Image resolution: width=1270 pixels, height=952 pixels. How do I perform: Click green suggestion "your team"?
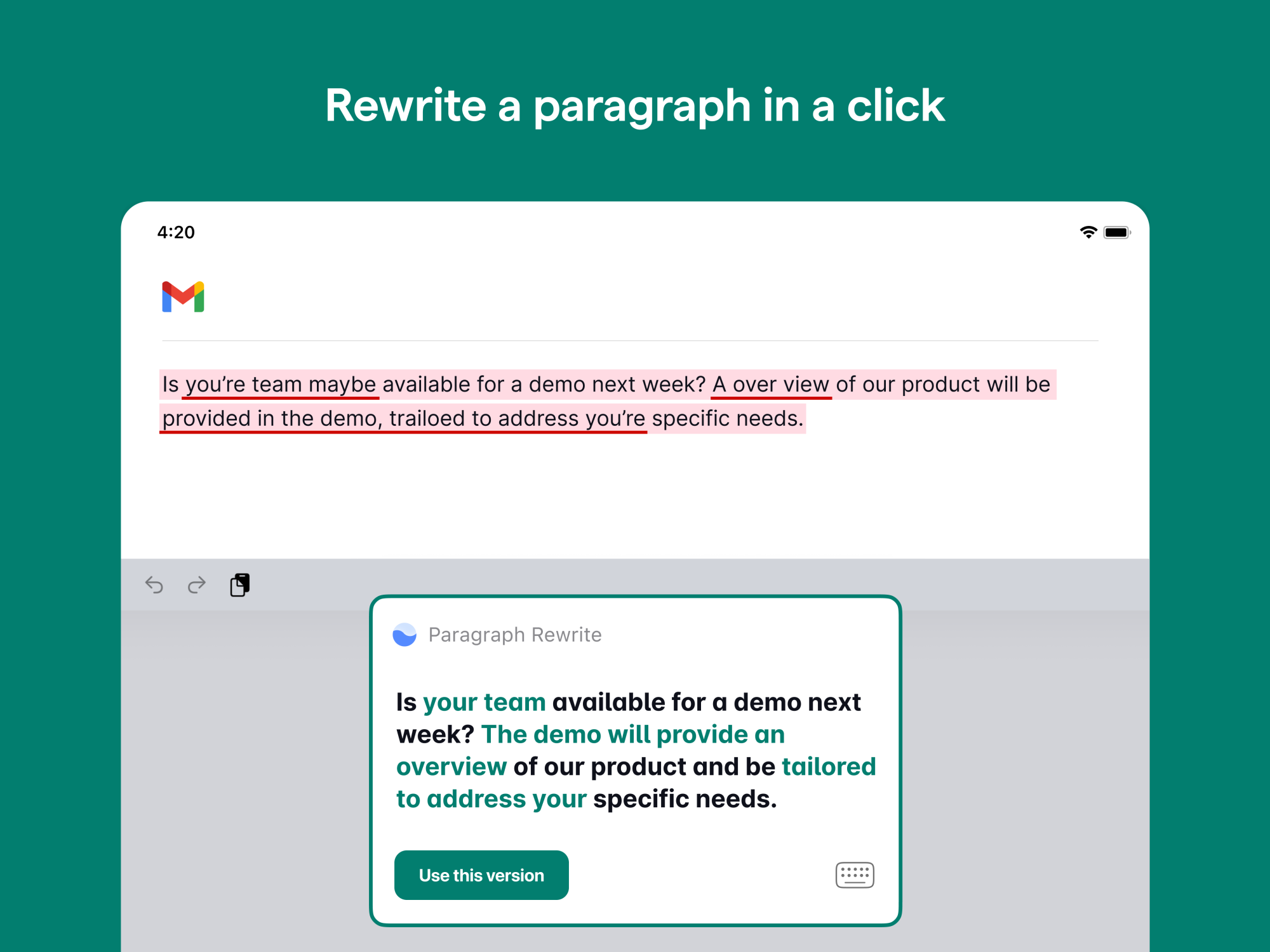484,703
